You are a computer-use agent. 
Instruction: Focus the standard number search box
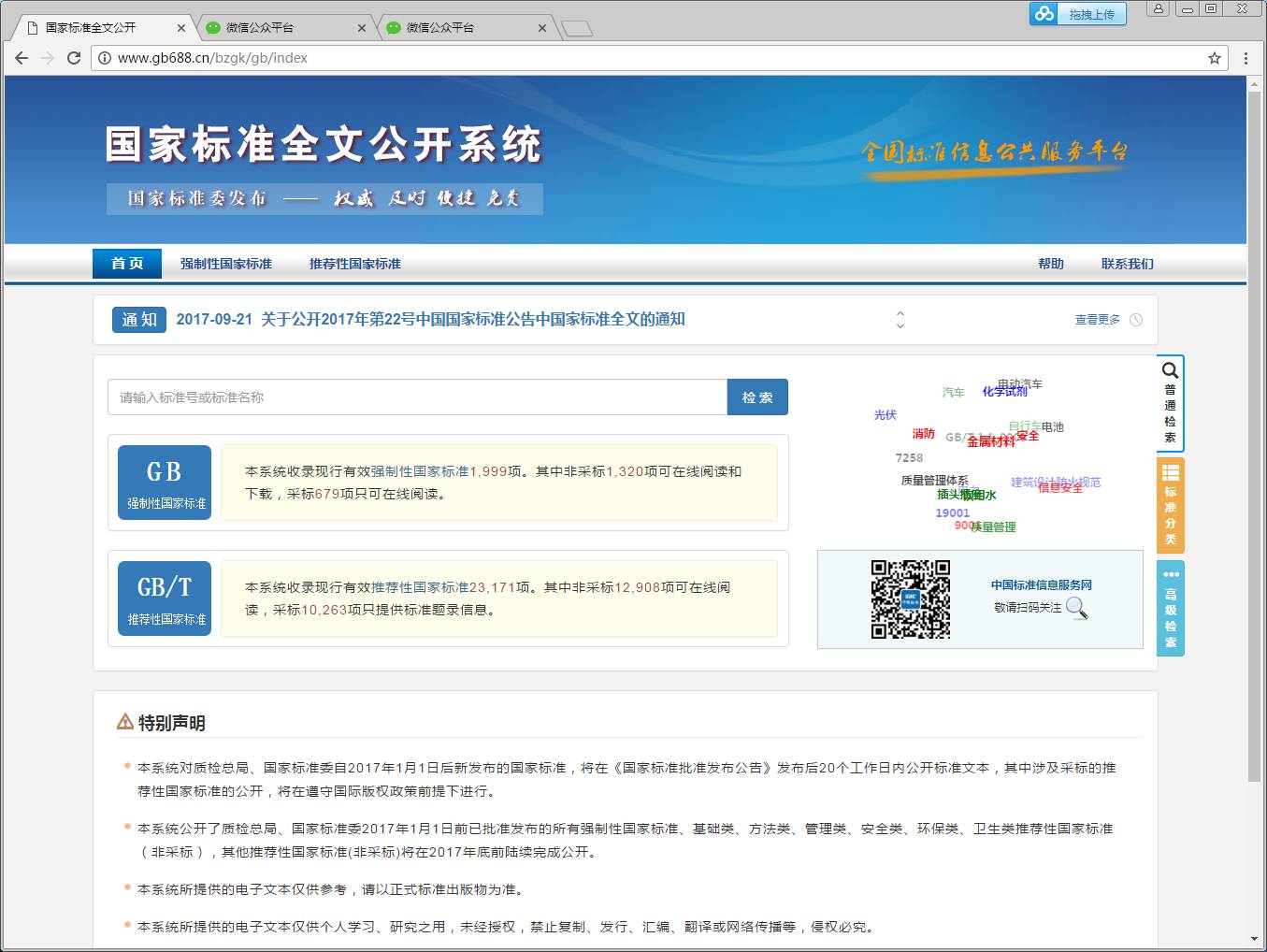coord(417,397)
